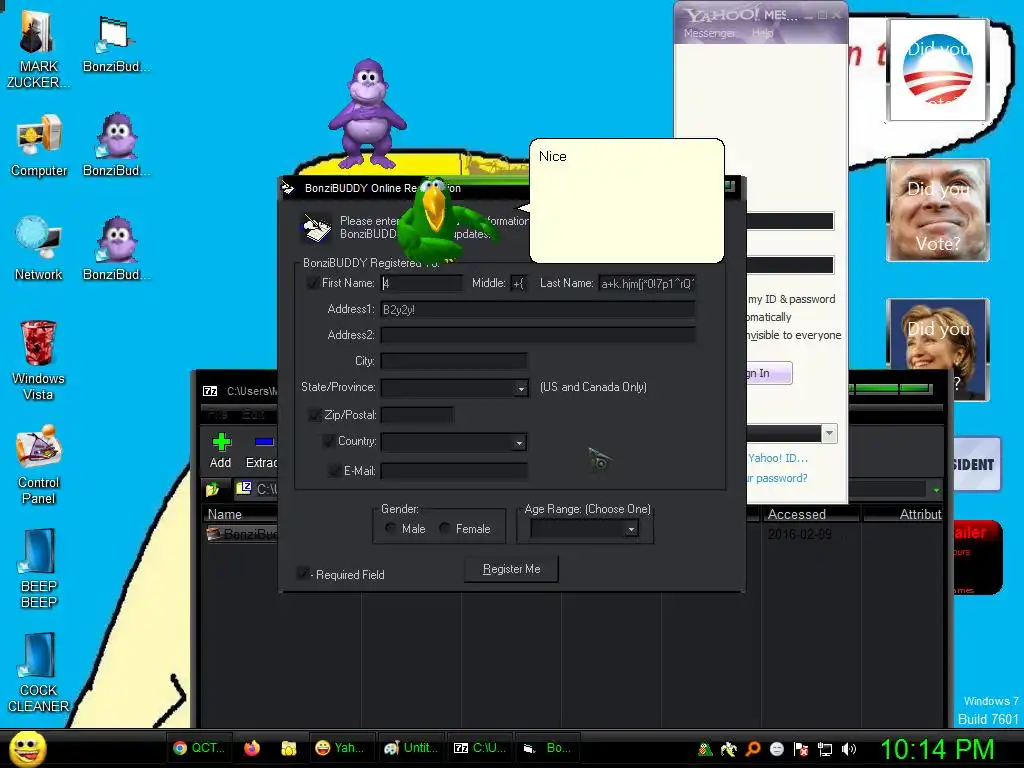Open the file folder taskbar icon
The width and height of the screenshot is (1024, 768).
[289, 748]
